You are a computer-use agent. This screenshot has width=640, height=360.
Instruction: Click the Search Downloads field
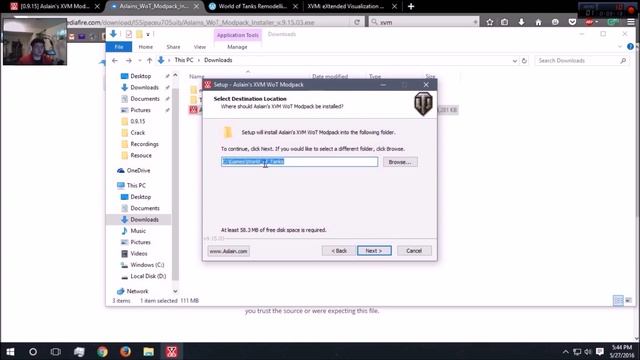(581, 60)
